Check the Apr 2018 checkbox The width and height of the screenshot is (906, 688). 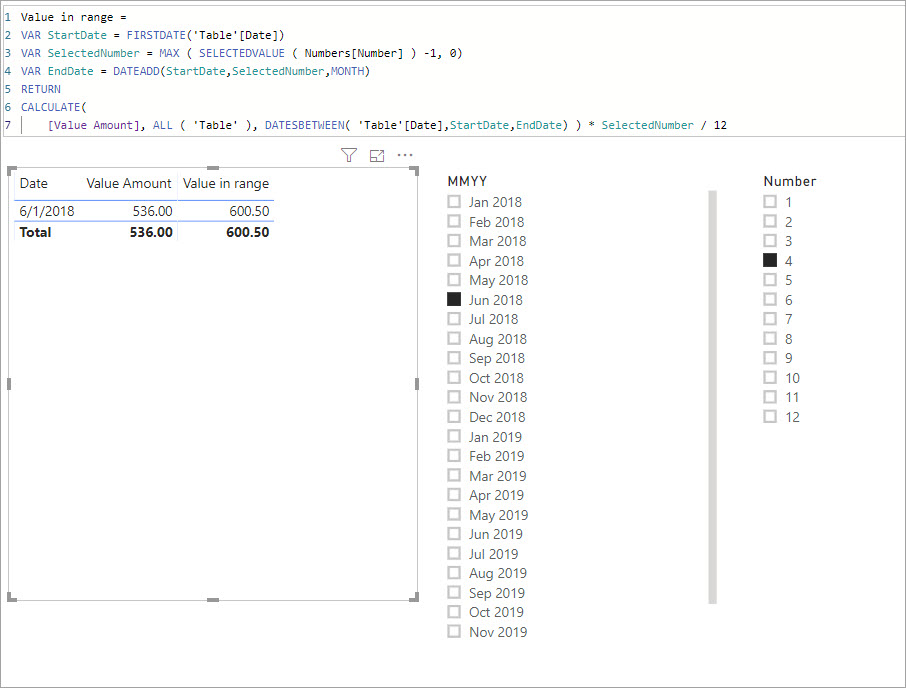pyautogui.click(x=454, y=260)
